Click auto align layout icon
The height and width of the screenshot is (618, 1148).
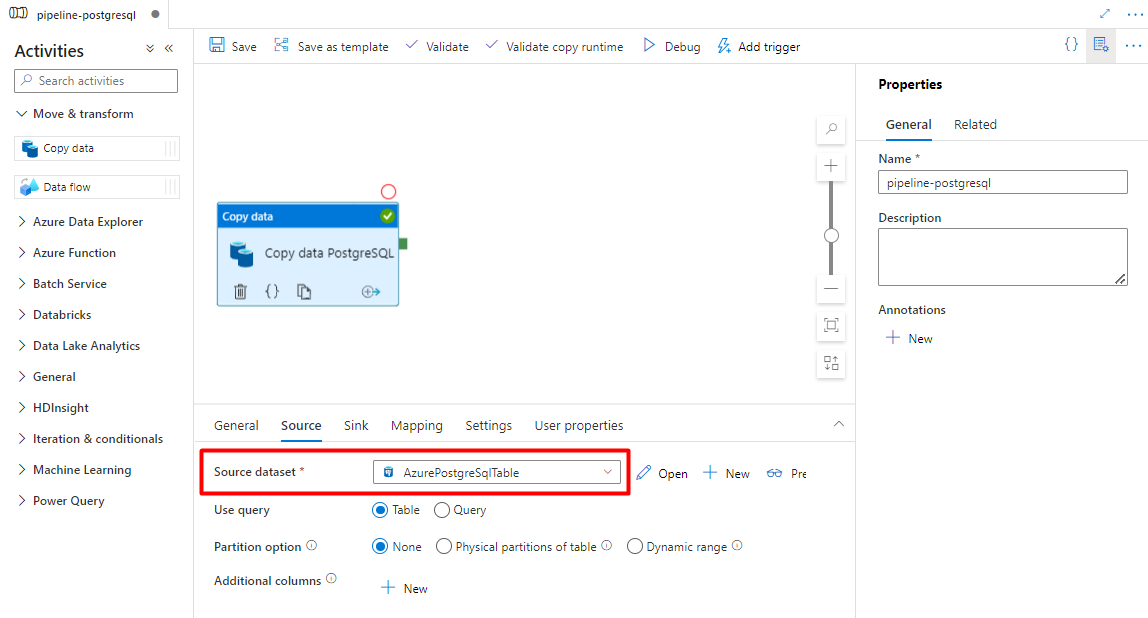point(831,363)
